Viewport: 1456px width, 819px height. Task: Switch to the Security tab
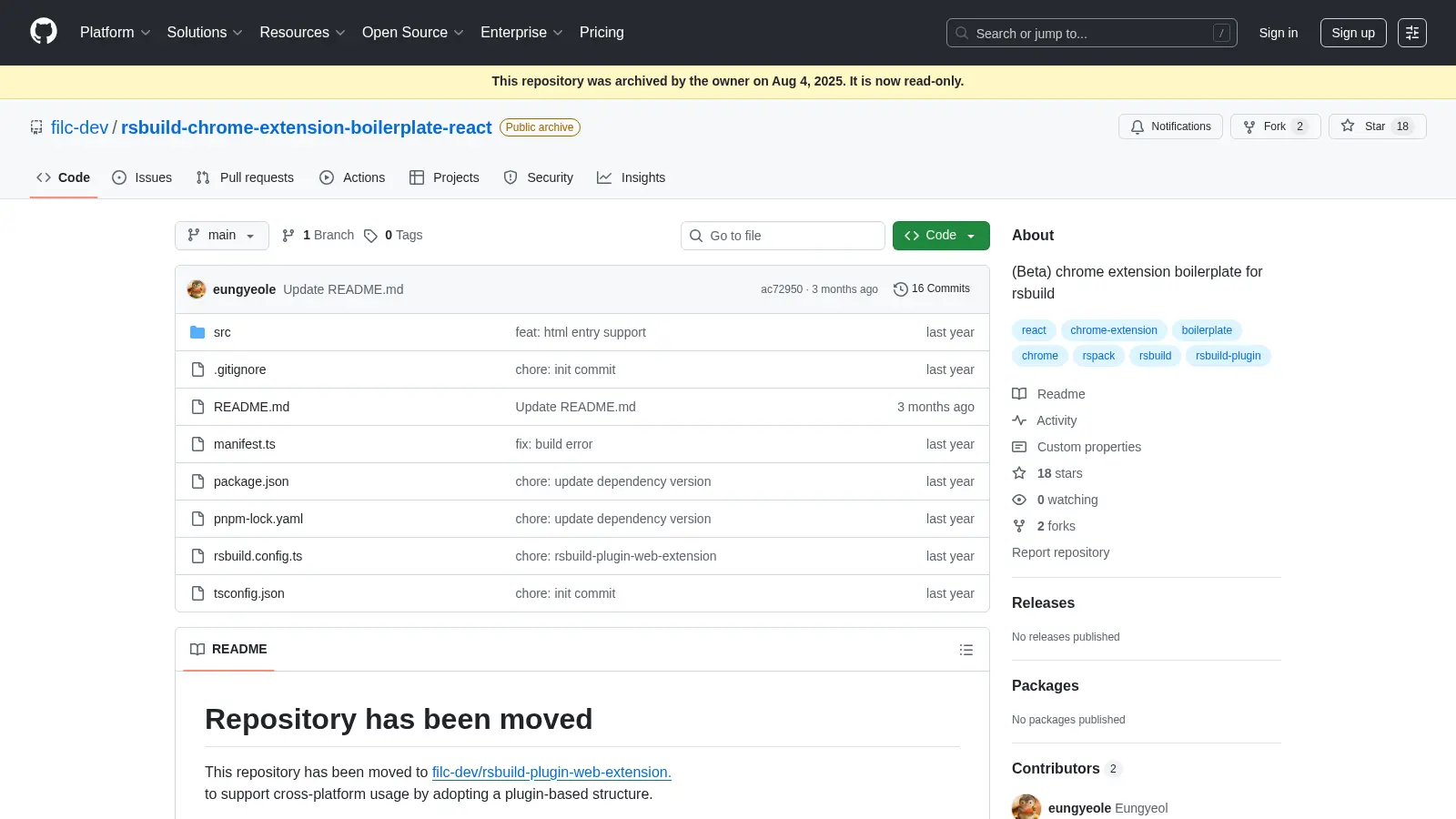[x=539, y=177]
